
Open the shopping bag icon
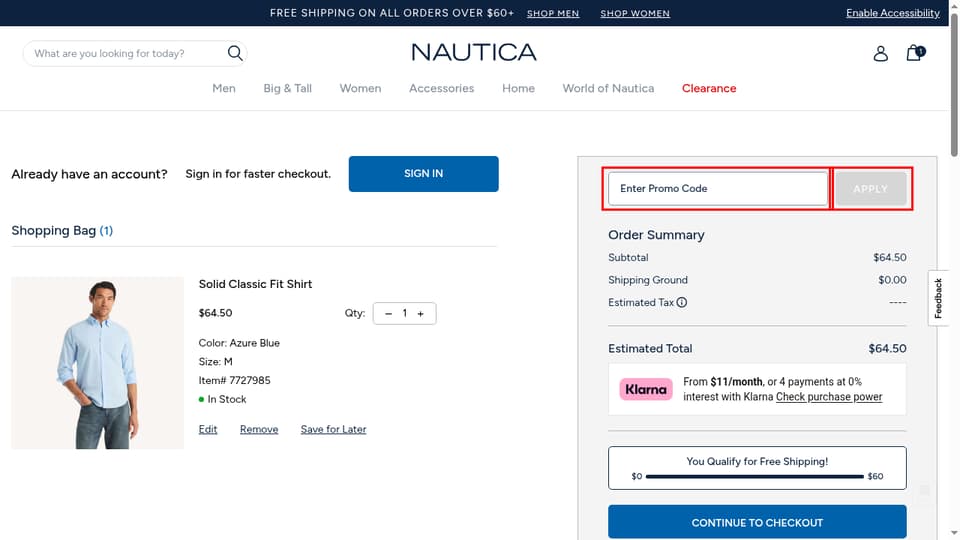pyautogui.click(x=915, y=53)
